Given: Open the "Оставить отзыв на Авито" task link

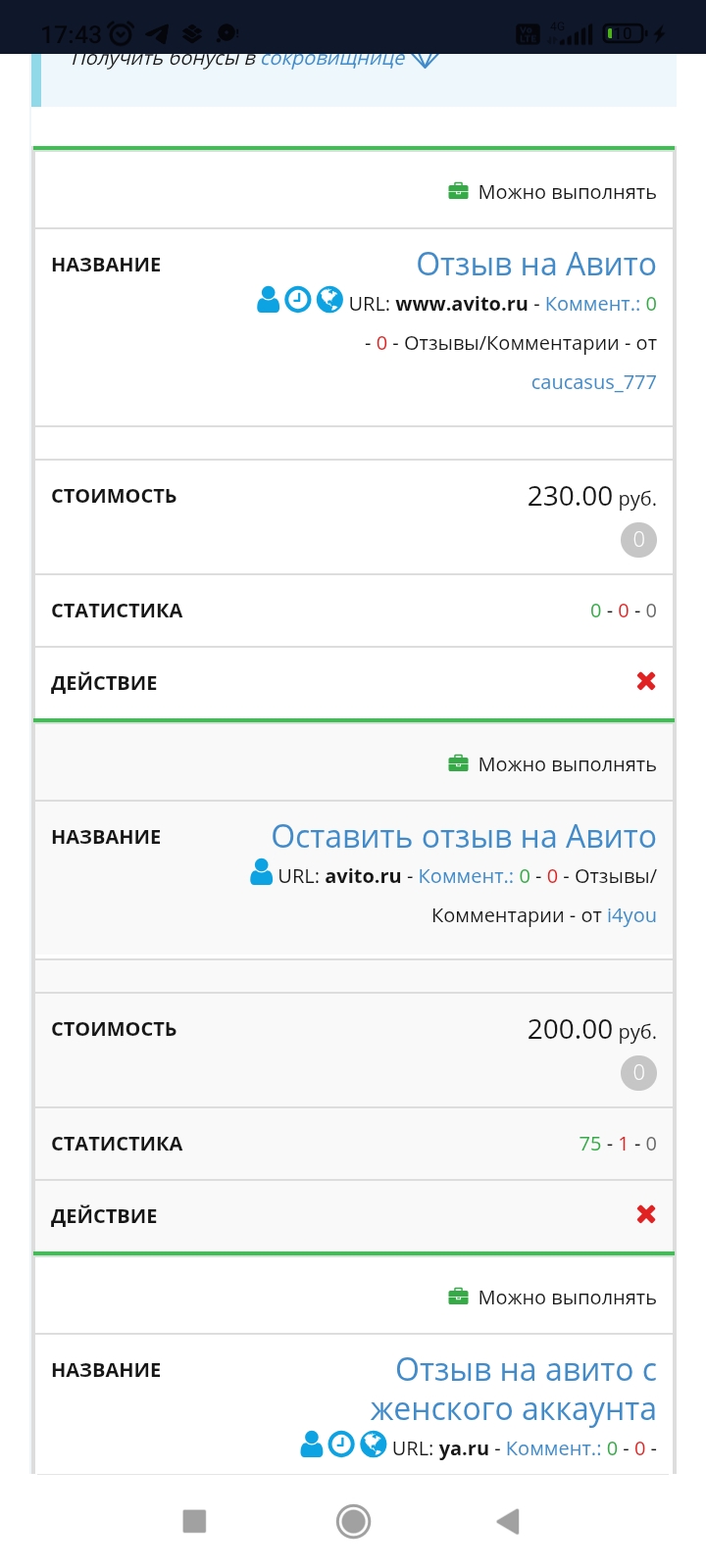Looking at the screenshot, I should pyautogui.click(x=463, y=837).
